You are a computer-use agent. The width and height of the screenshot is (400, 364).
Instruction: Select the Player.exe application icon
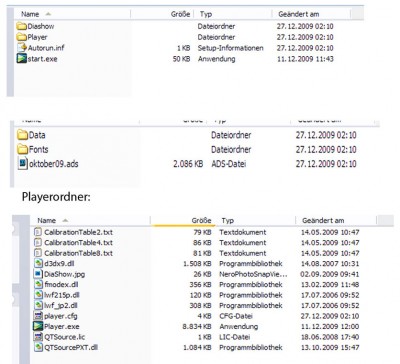click(38, 326)
